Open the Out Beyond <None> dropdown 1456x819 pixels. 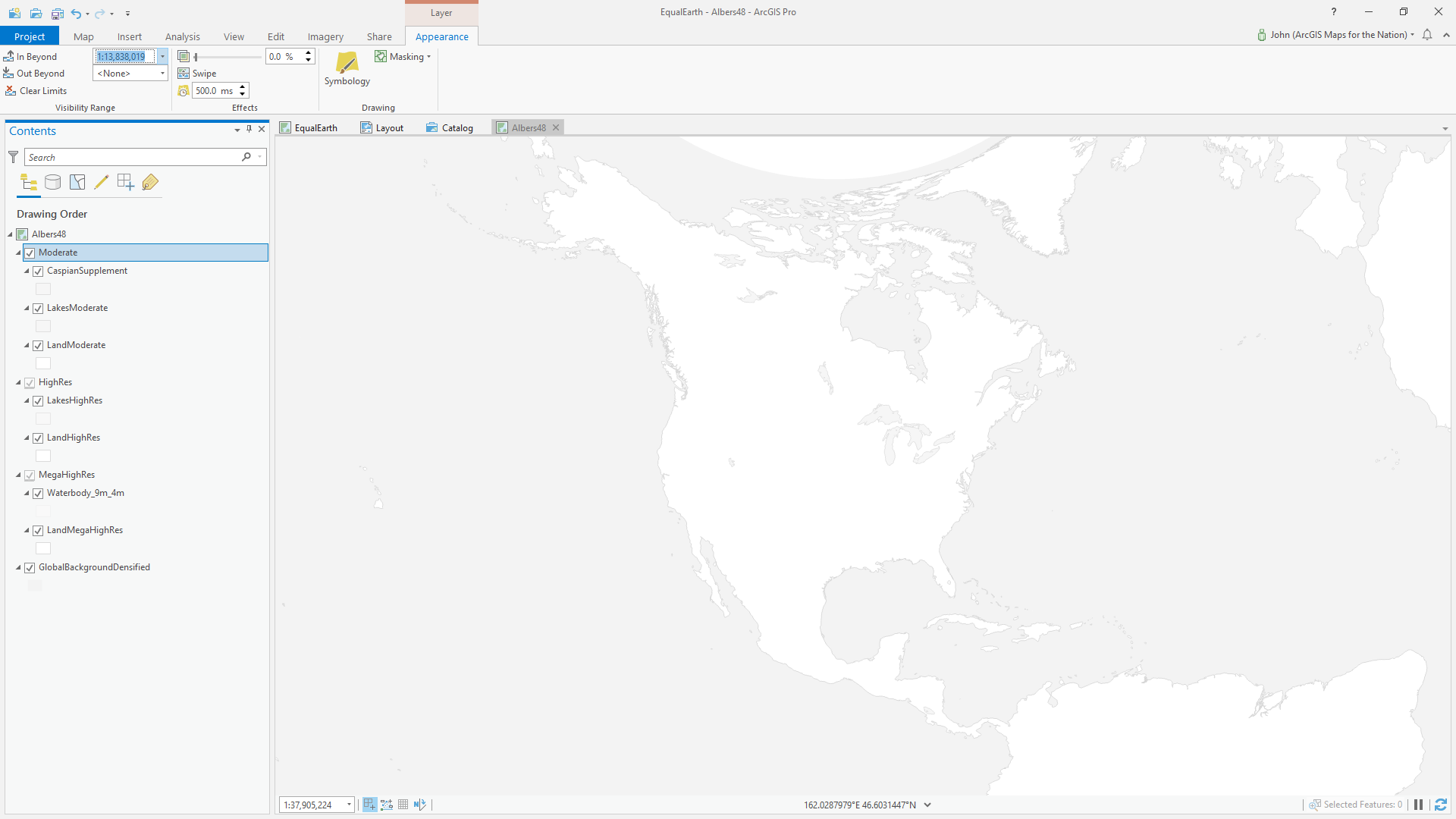162,74
